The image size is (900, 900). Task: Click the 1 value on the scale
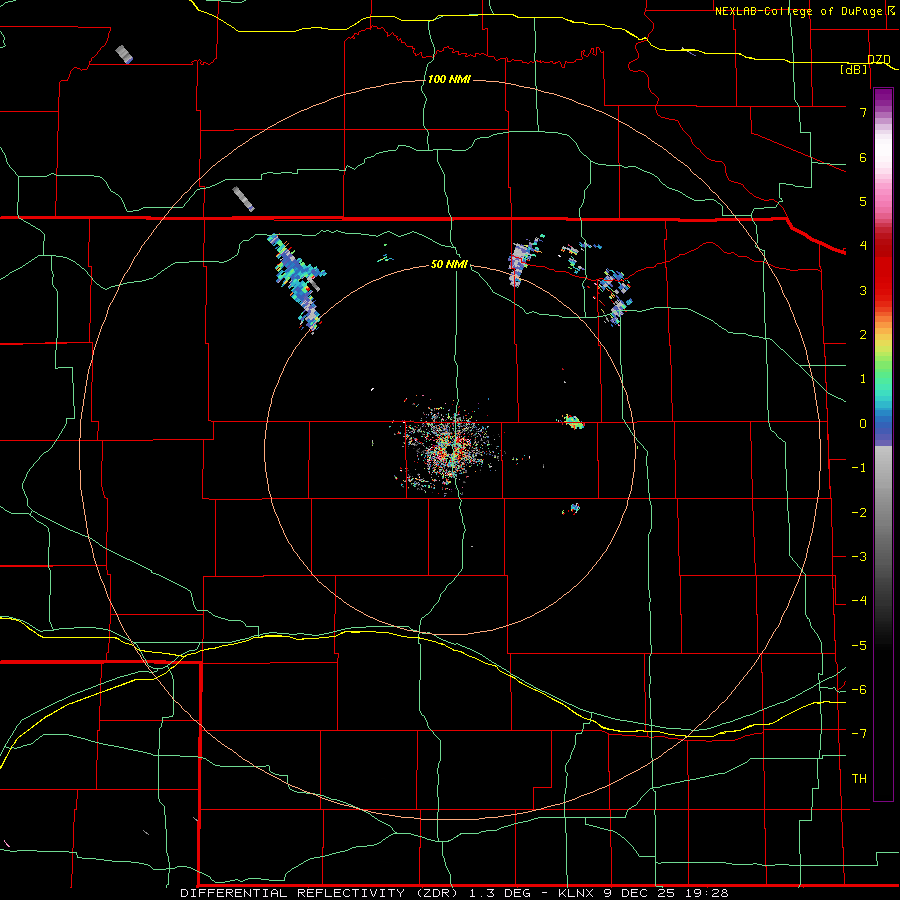point(863,379)
